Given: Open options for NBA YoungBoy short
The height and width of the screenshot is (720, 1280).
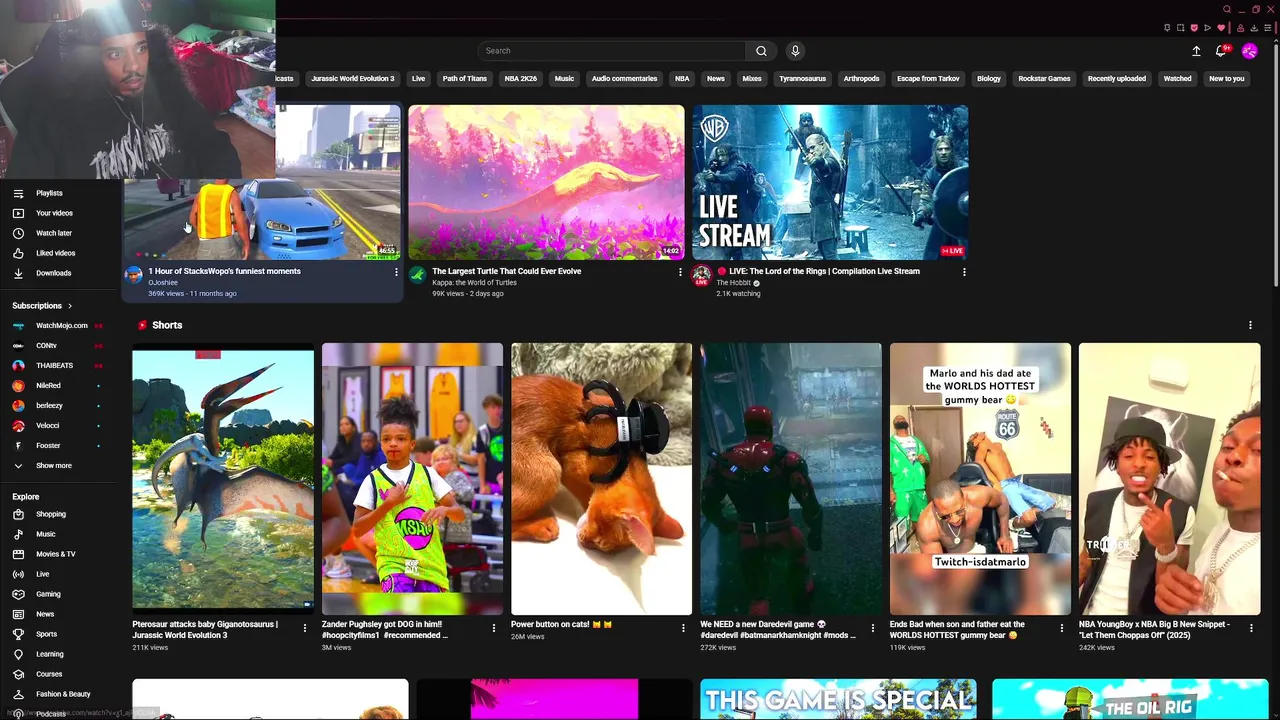Looking at the screenshot, I should [1251, 628].
